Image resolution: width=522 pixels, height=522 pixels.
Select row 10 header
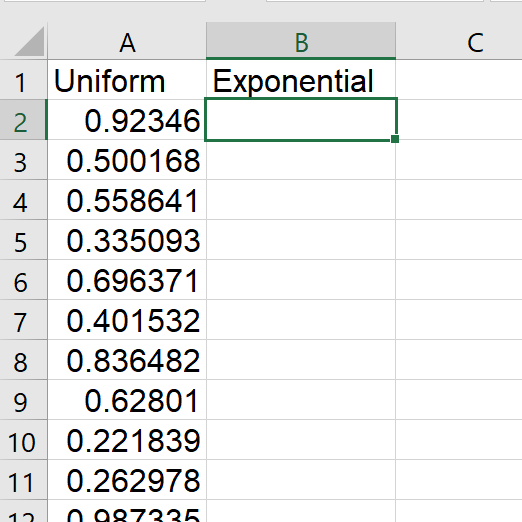23,440
